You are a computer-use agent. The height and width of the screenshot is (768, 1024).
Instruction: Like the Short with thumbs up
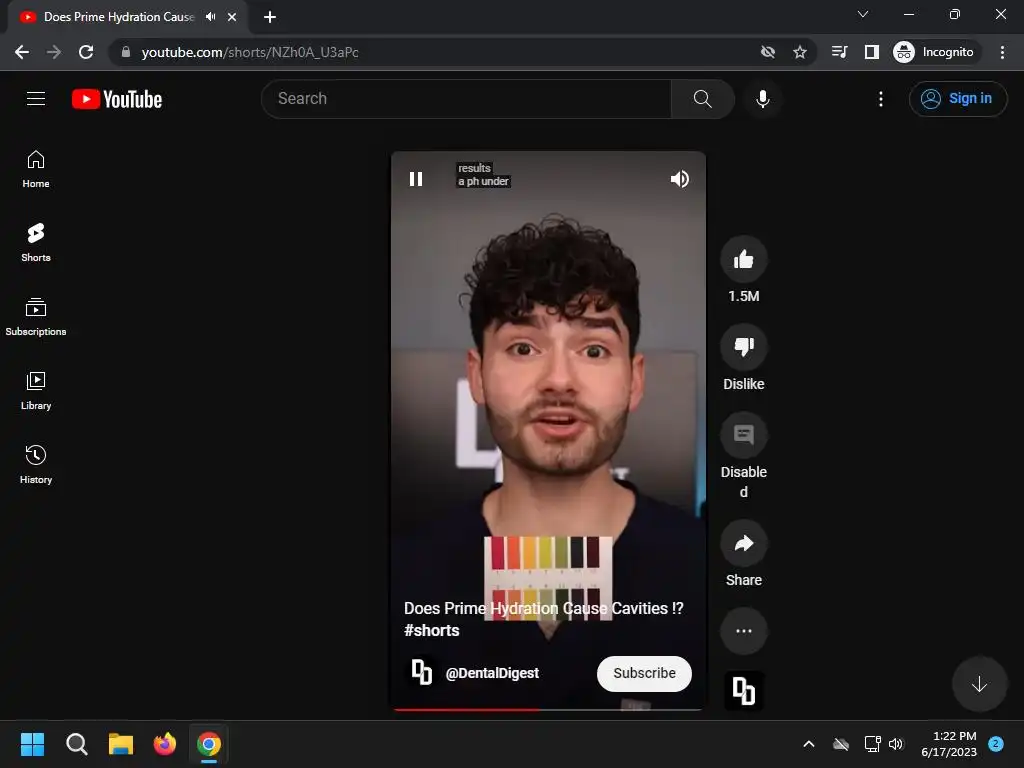(x=743, y=259)
